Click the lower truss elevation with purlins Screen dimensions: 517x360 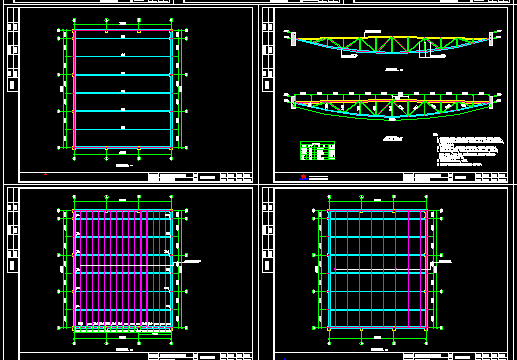[x=393, y=106]
